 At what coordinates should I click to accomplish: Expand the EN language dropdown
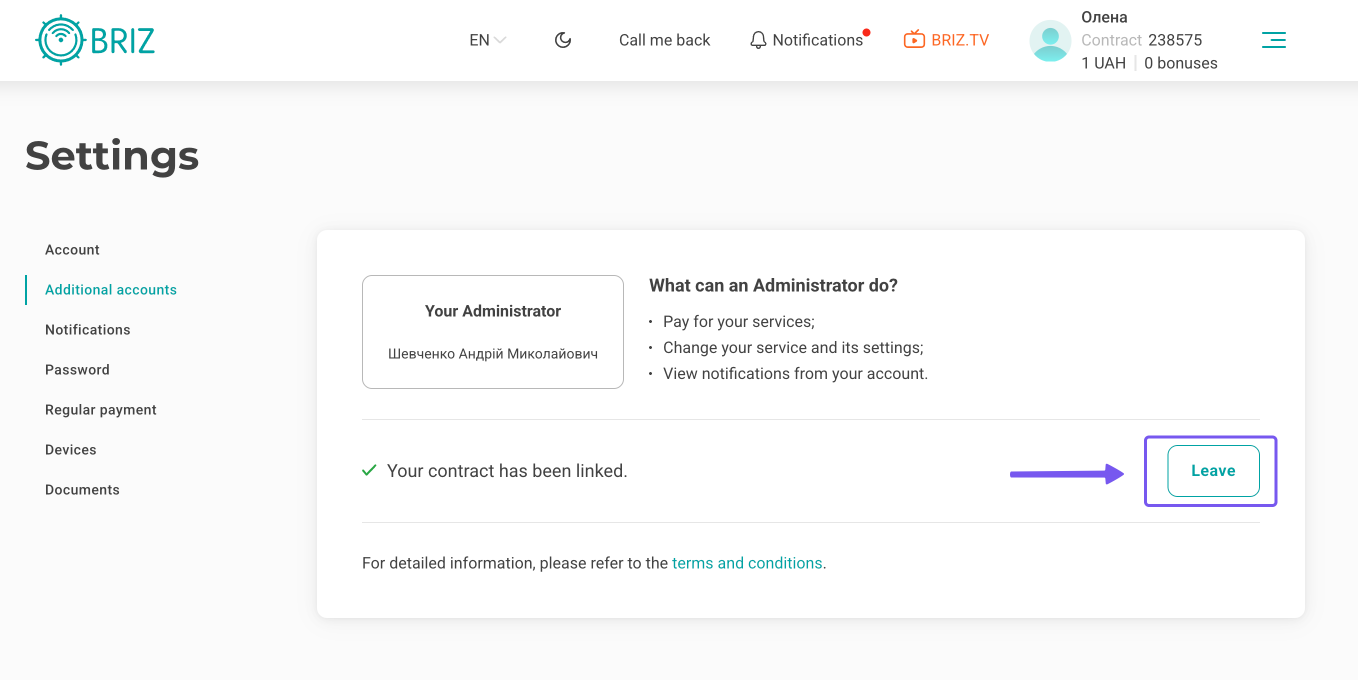(487, 40)
